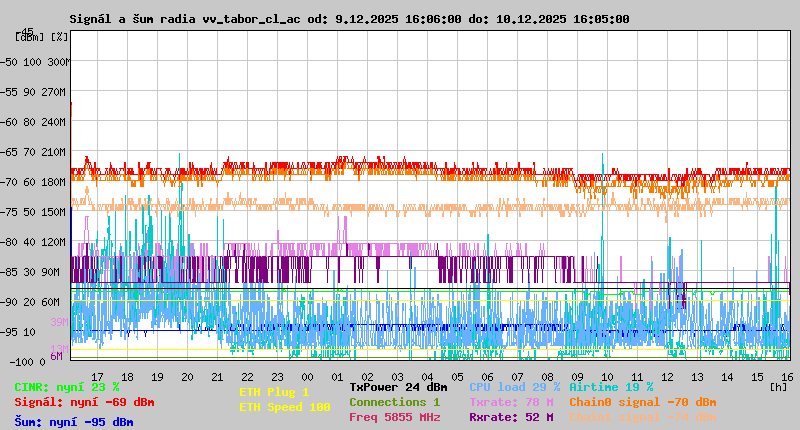This screenshot has height=430, width=800.
Task: Select the TxPower 24 dBm legend text
Action: pos(398,387)
